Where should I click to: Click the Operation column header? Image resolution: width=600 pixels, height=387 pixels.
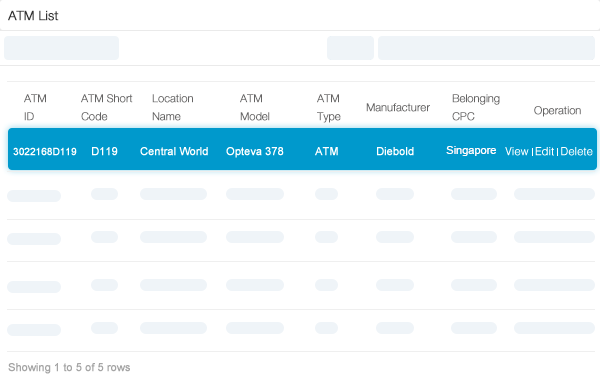point(557,111)
